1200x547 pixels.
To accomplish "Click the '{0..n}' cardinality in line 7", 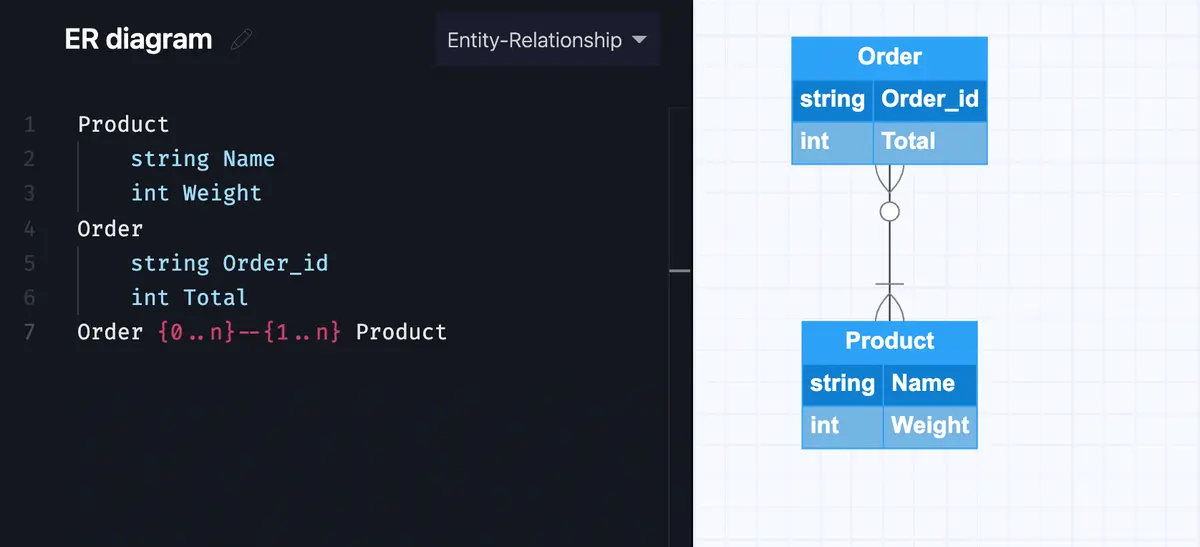I will [195, 332].
